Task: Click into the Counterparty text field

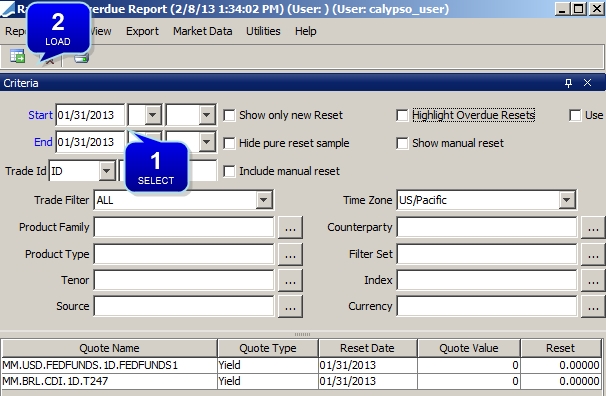Action: [x=487, y=227]
